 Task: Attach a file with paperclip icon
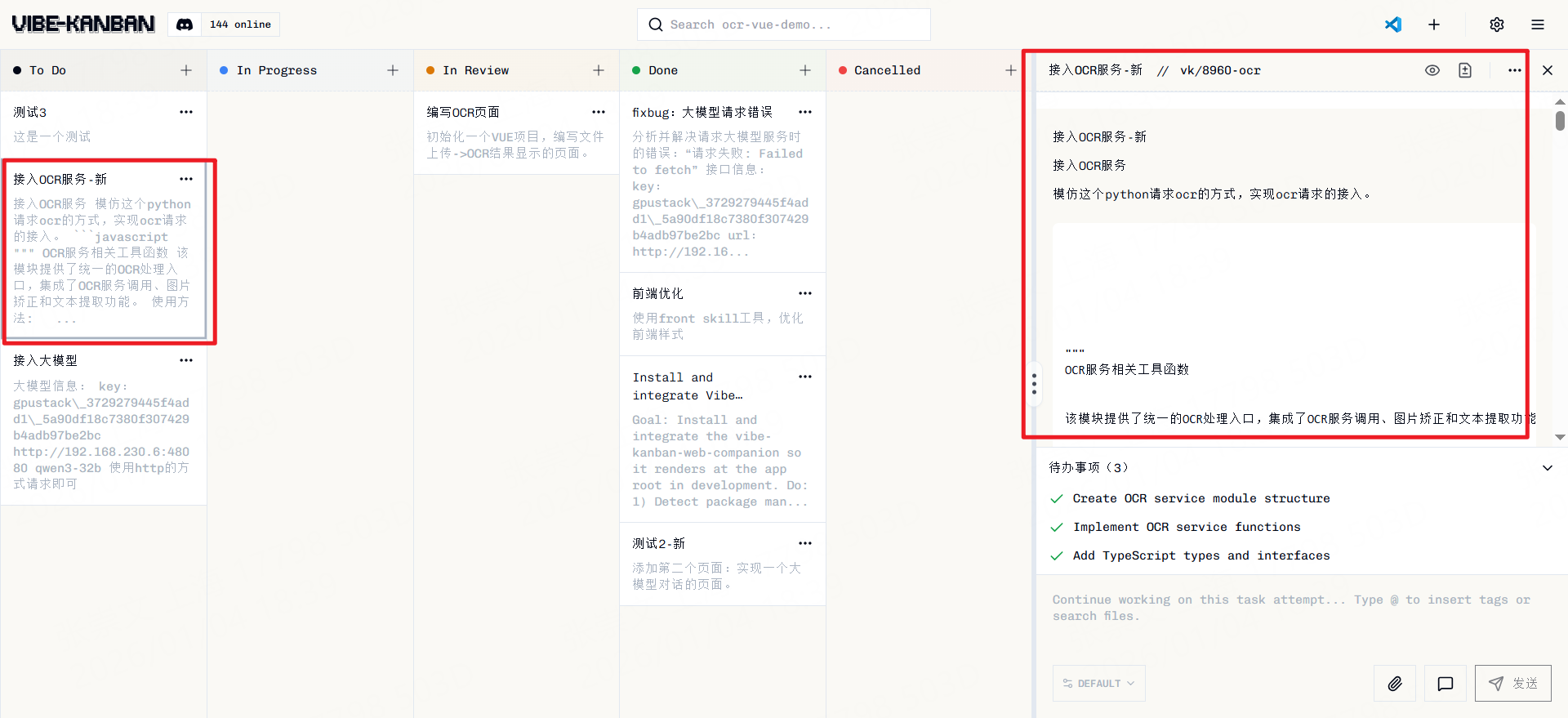pos(1395,684)
